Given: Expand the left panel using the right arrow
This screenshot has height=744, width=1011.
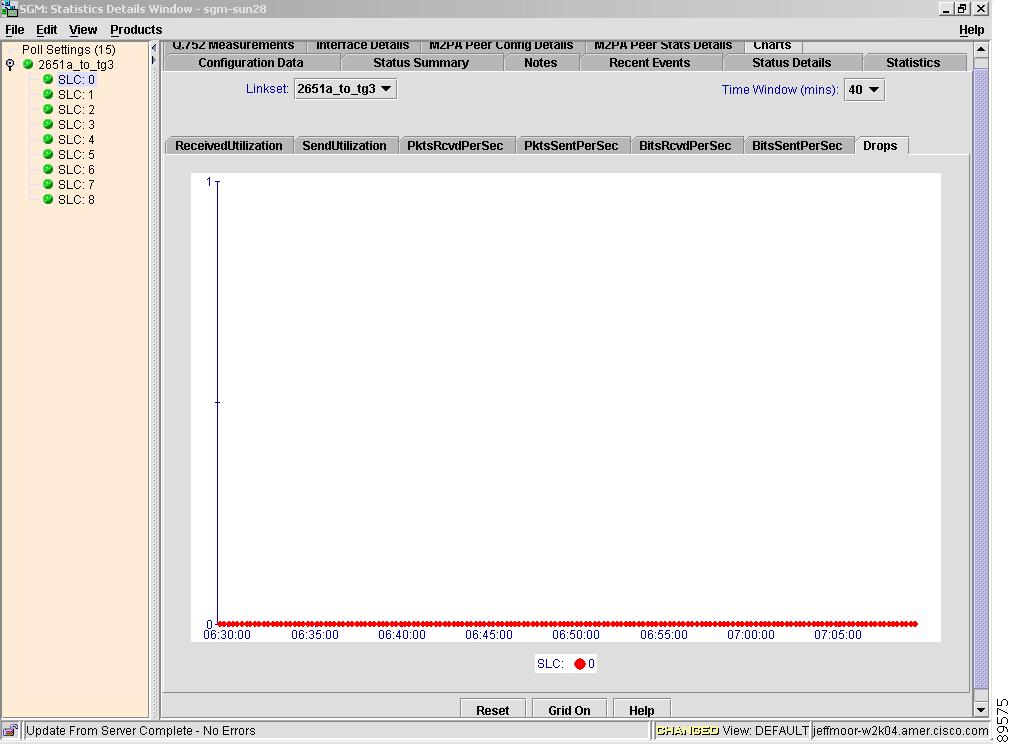Looking at the screenshot, I should [x=153, y=60].
